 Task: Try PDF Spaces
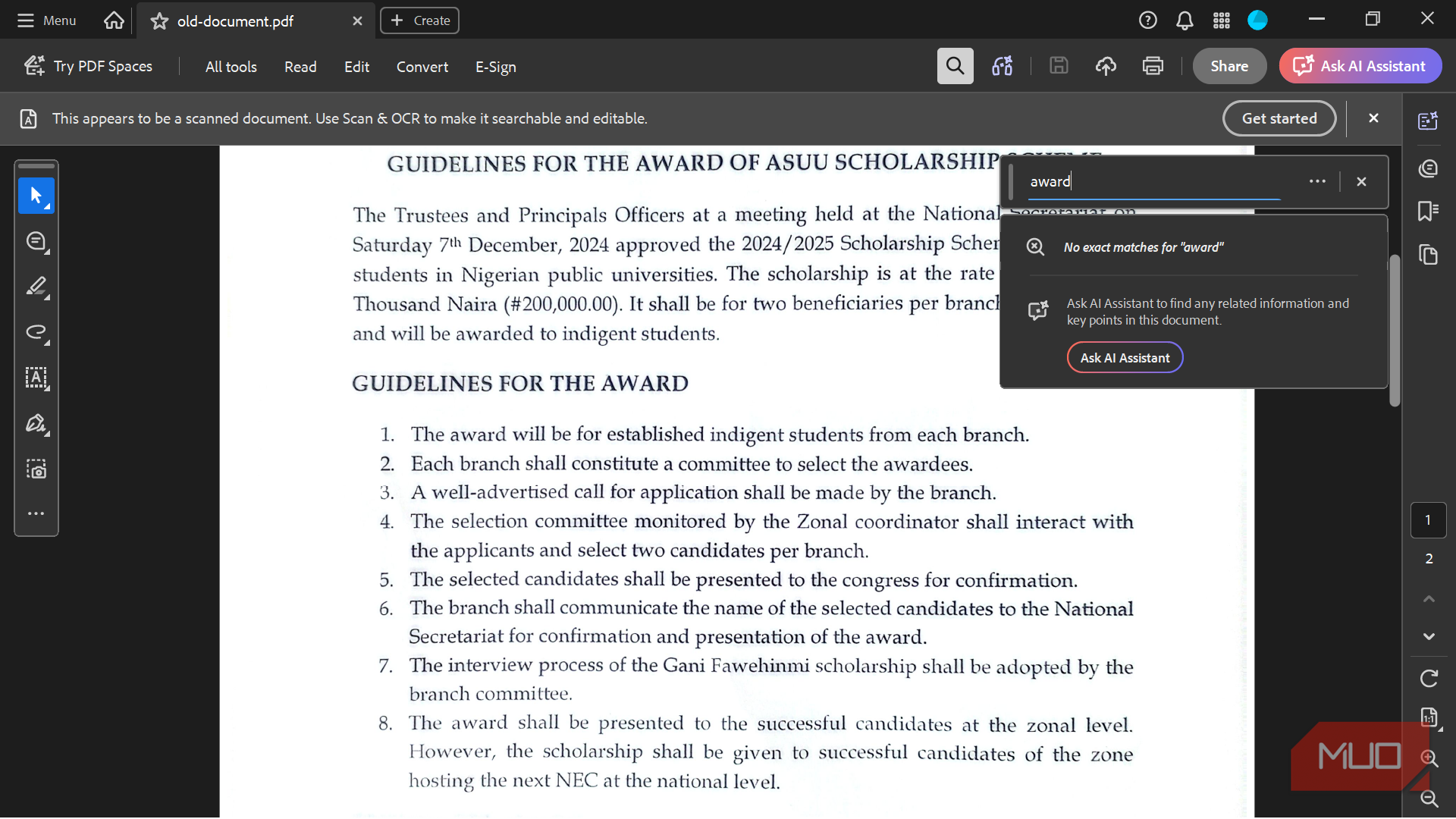pos(88,67)
